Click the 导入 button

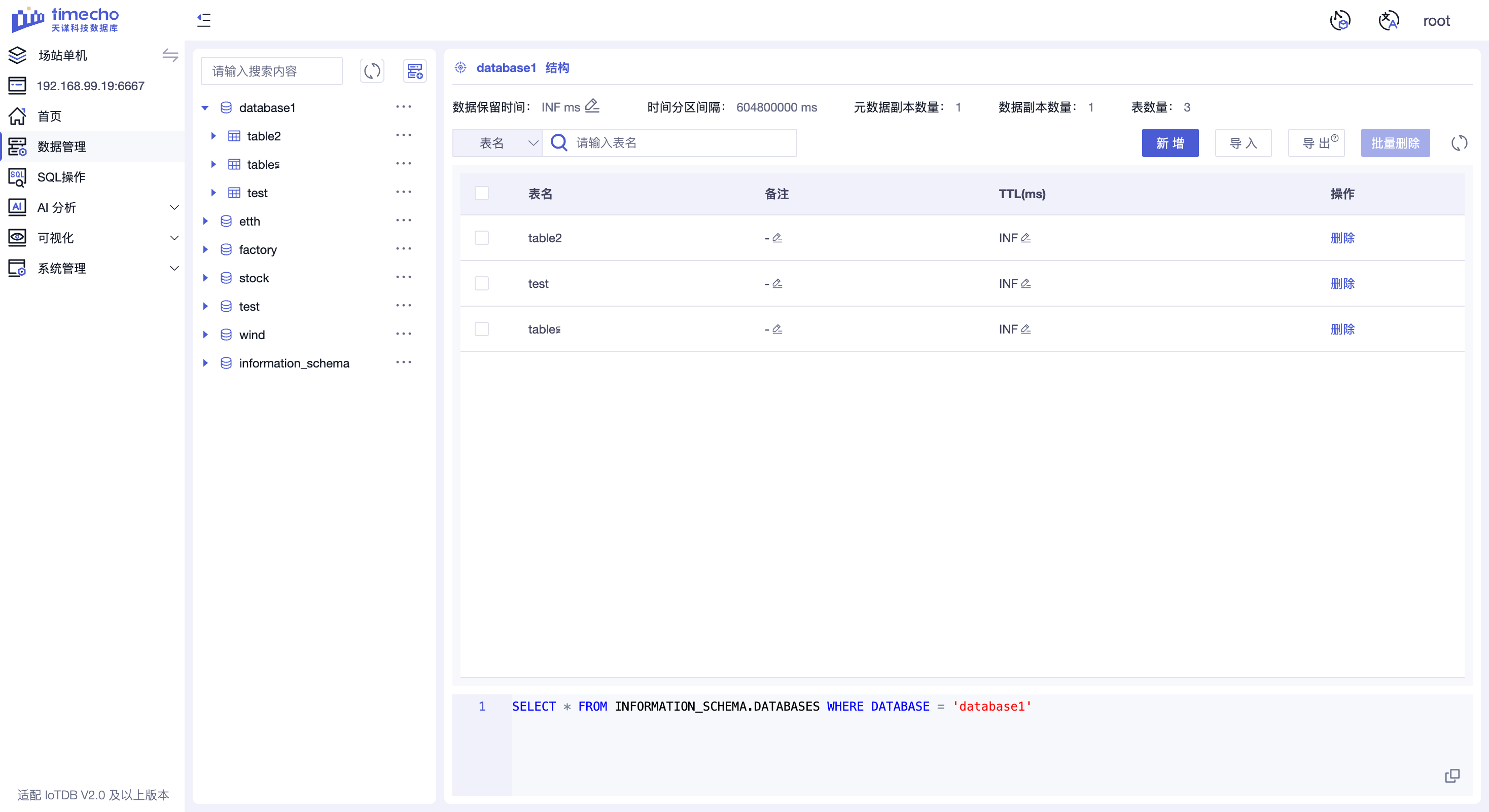pos(1244,142)
